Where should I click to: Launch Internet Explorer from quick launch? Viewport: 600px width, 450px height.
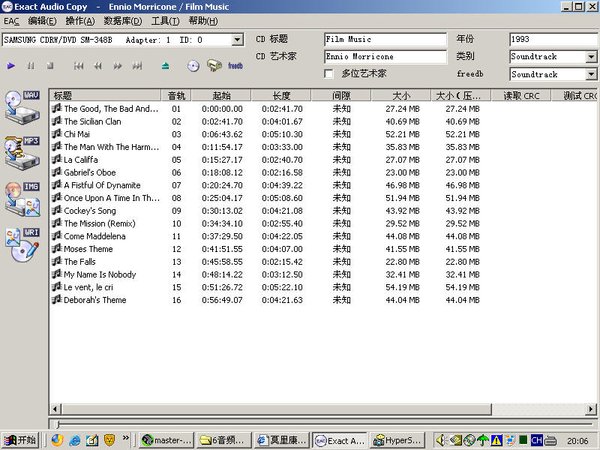(x=75, y=440)
